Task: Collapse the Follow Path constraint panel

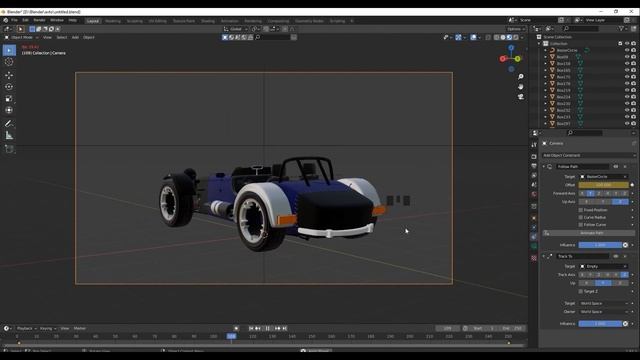Action: point(544,167)
